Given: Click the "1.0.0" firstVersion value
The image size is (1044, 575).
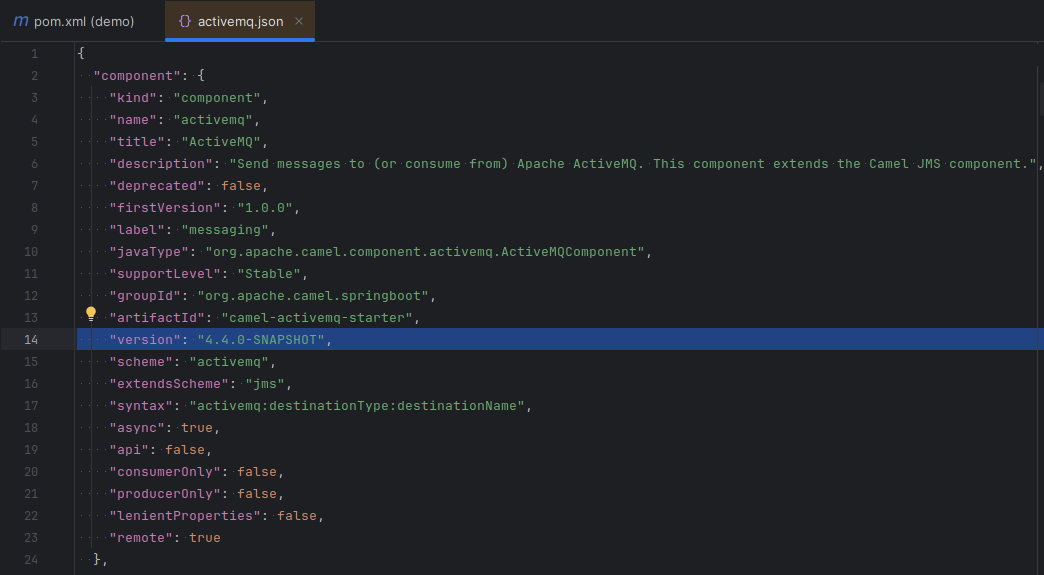Looking at the screenshot, I should (268, 207).
